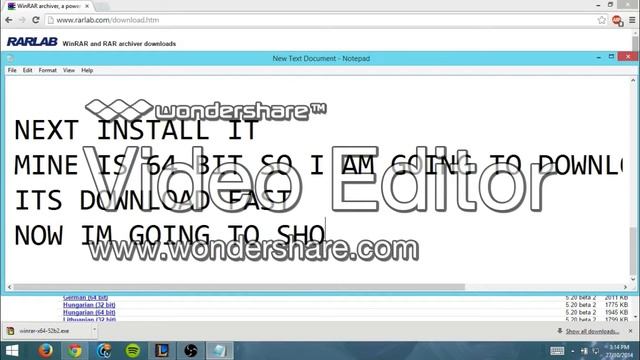Open Notepad Edit menu

coord(27,70)
